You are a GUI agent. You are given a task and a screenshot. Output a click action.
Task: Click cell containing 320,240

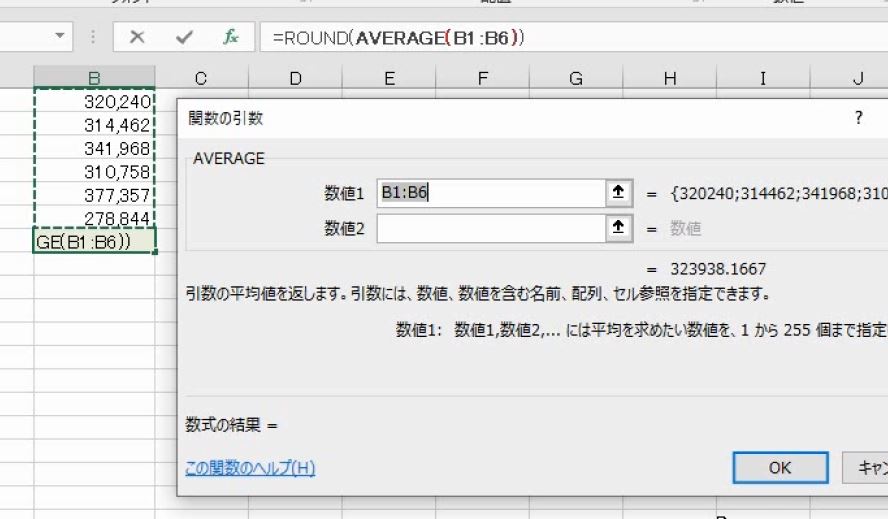click(x=94, y=101)
